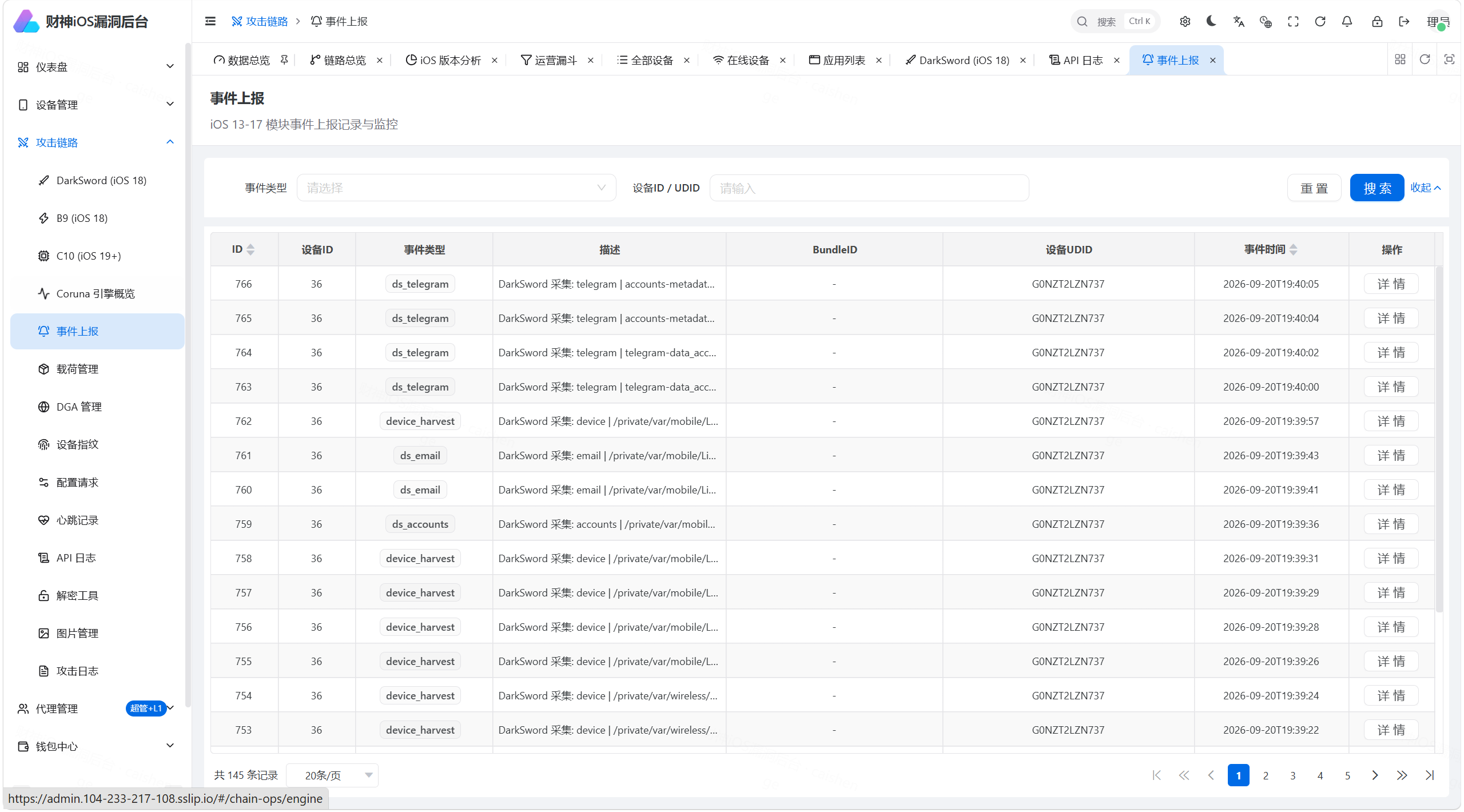Lock the screen with the lock icon
This screenshot has height=812, width=1464.
point(1377,21)
